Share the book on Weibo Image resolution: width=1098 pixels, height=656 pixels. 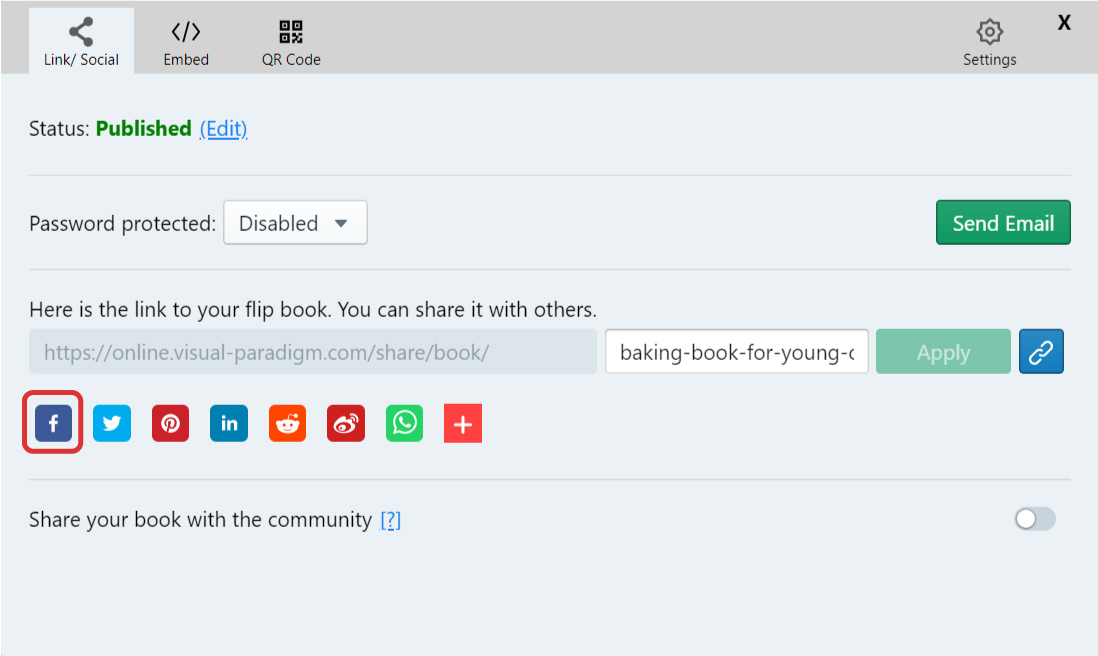[x=346, y=424]
